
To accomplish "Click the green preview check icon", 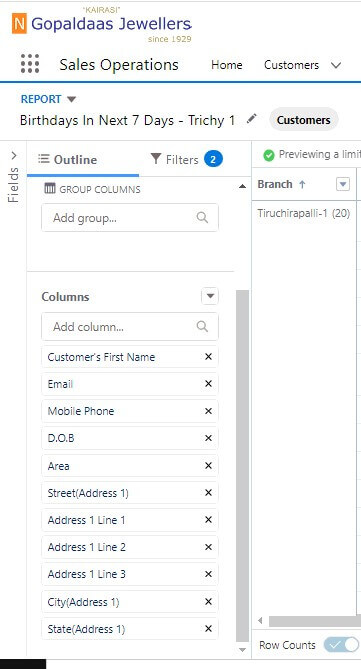I will [x=268, y=155].
